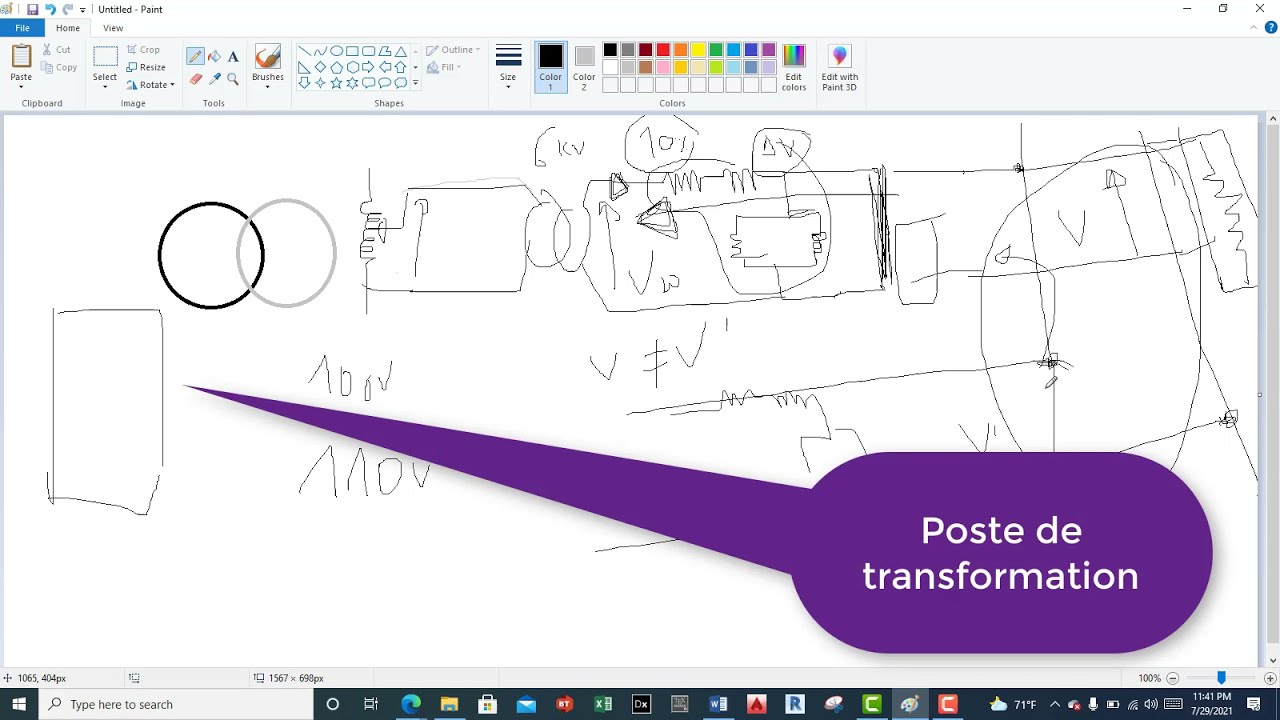Switch to the View tab
Image resolution: width=1280 pixels, height=720 pixels.
(x=113, y=28)
